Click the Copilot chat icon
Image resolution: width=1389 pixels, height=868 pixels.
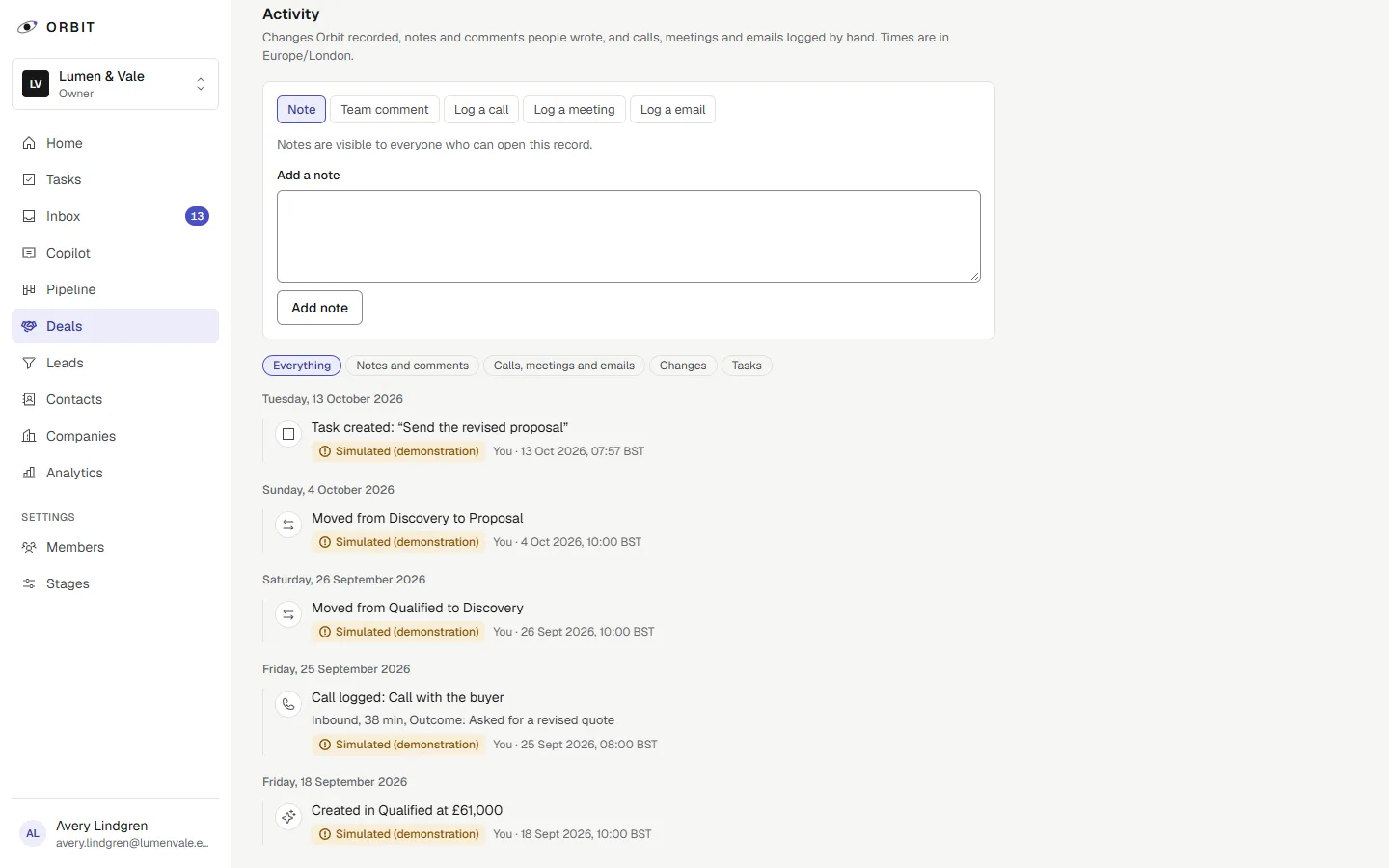click(29, 253)
